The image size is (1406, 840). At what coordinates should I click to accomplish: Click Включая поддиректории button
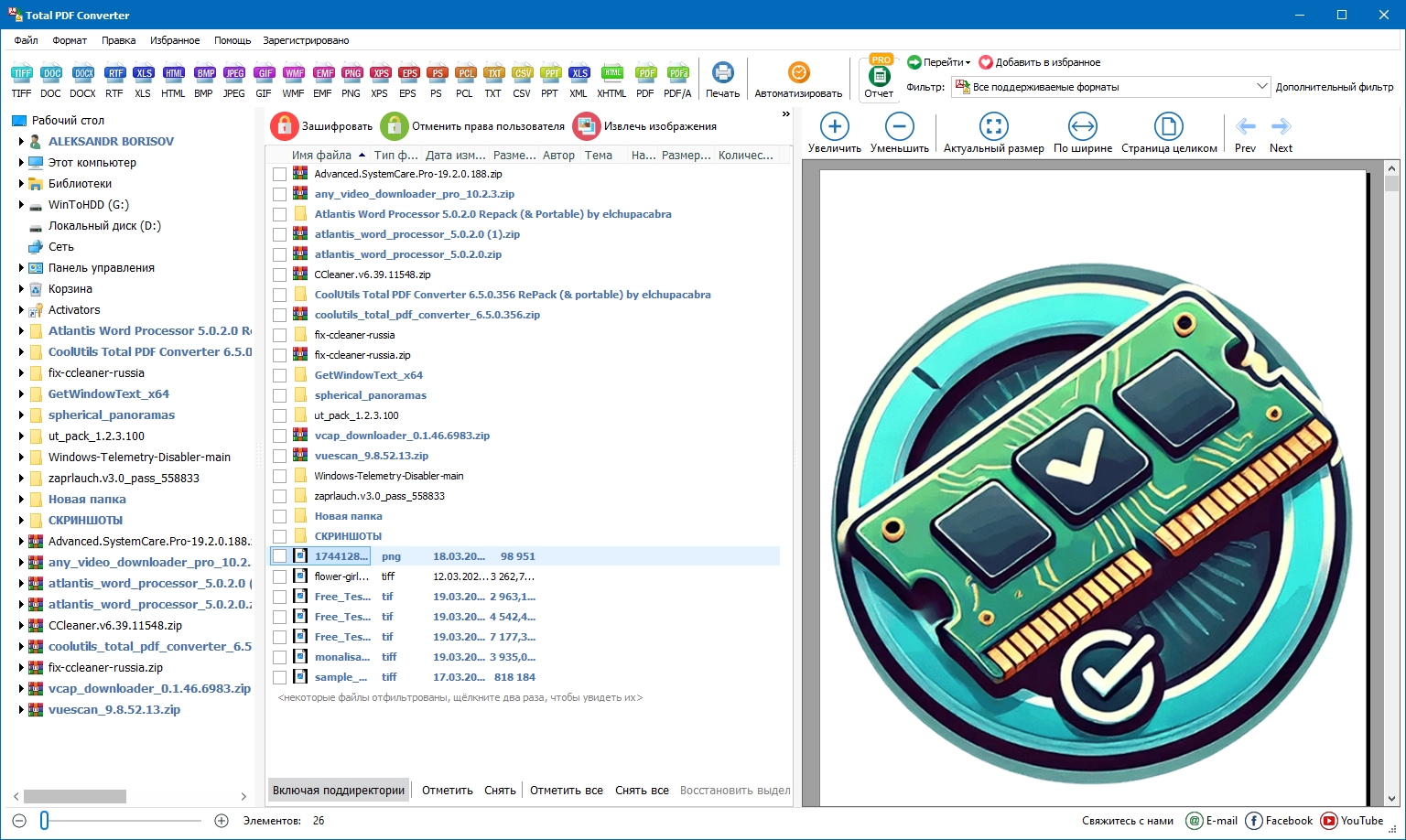tap(339, 790)
